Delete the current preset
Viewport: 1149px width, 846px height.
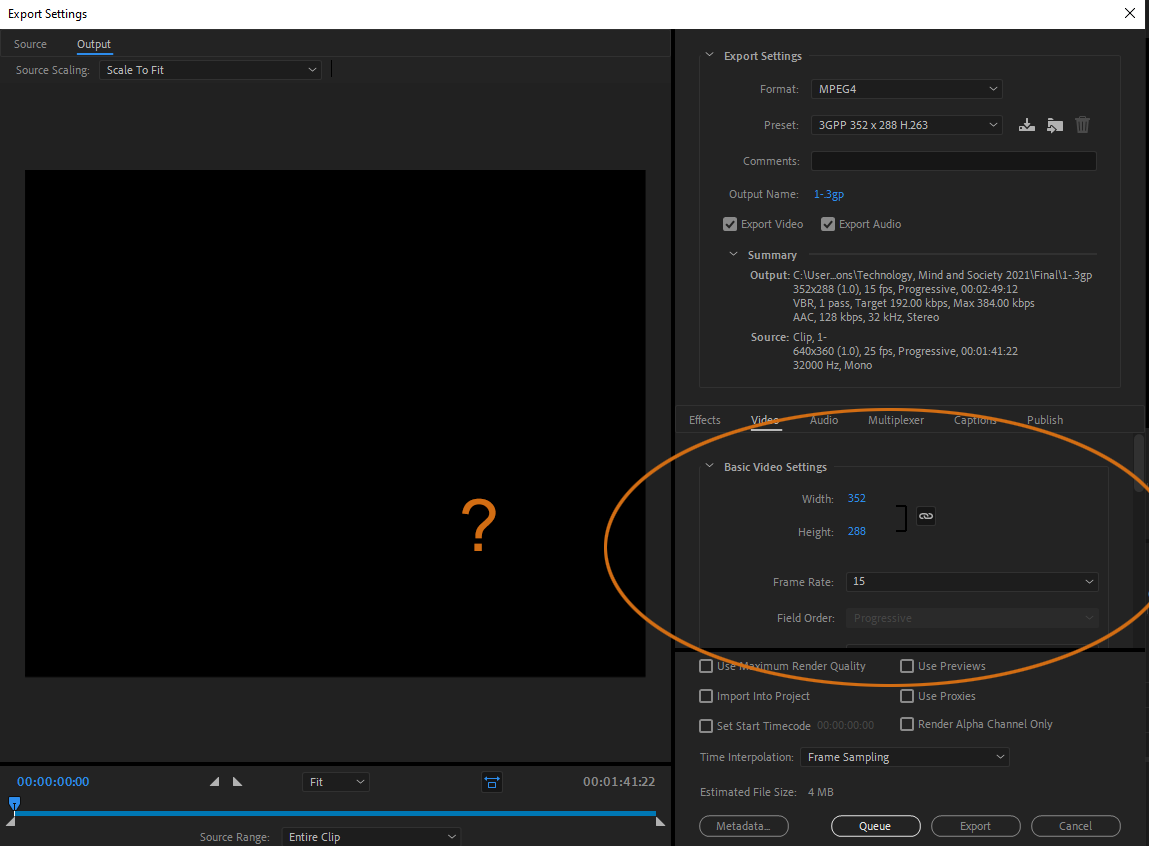coord(1082,124)
